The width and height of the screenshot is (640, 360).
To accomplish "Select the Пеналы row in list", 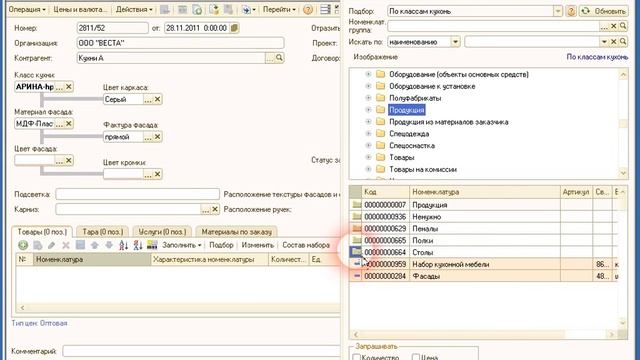I will (484, 229).
